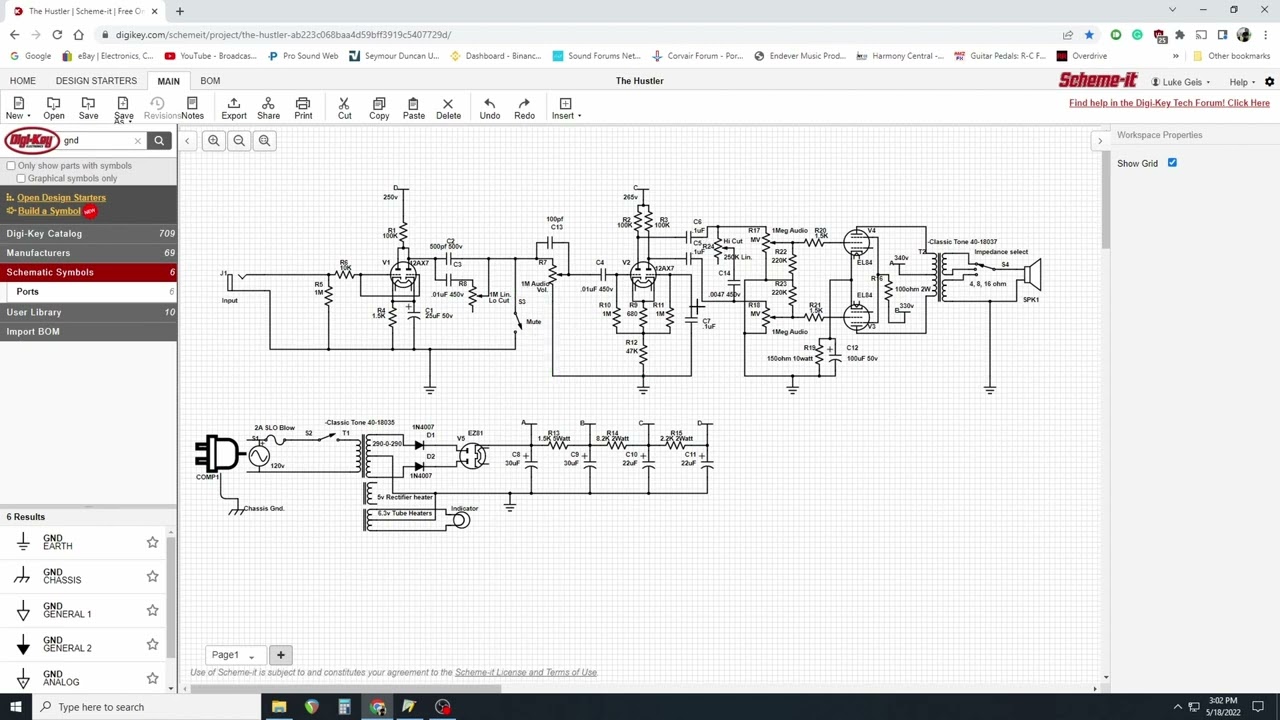Image resolution: width=1280 pixels, height=720 pixels.
Task: Open the Insert tool menu
Action: coord(565,108)
